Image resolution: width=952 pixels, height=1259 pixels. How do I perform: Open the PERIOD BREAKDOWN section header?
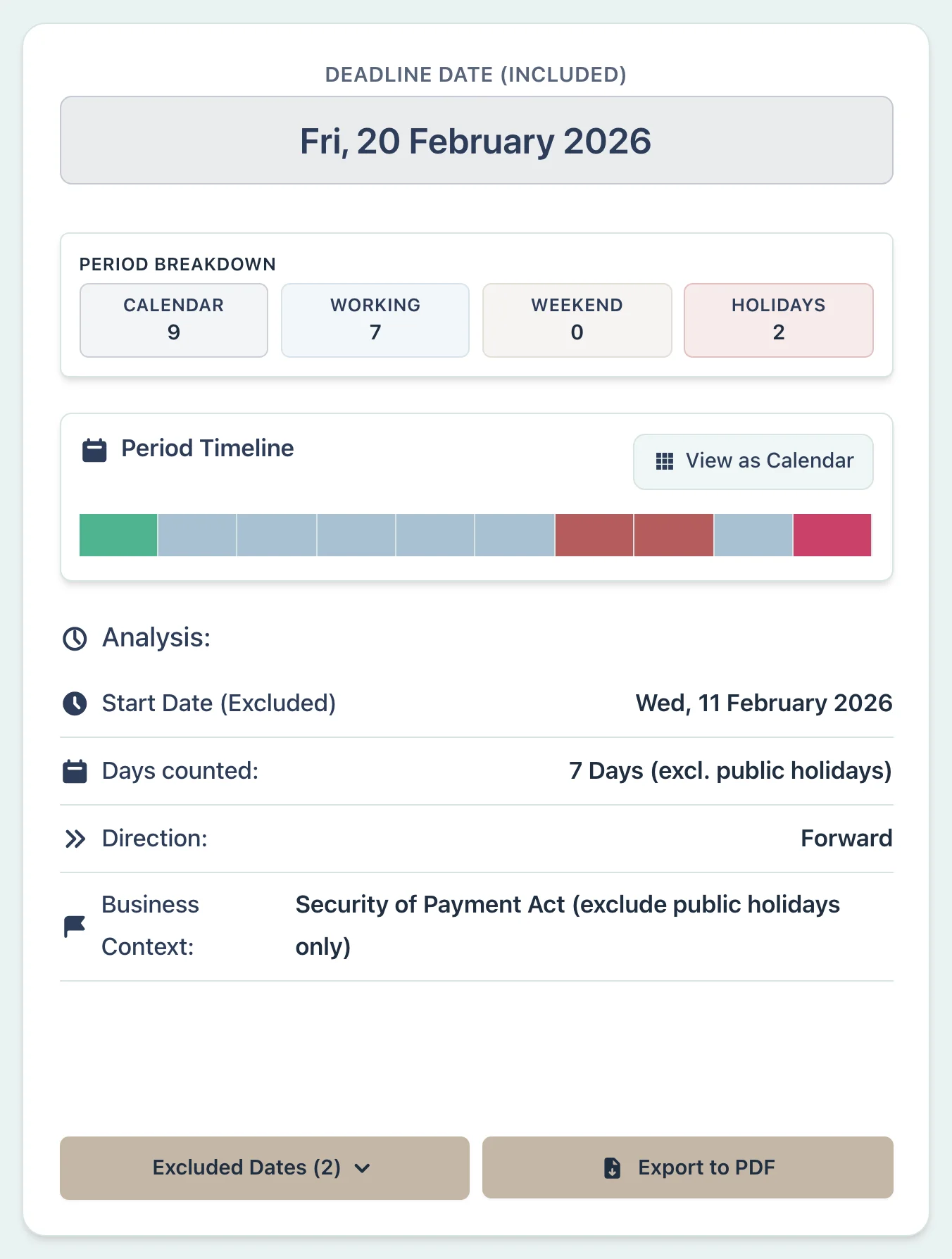[x=177, y=263]
